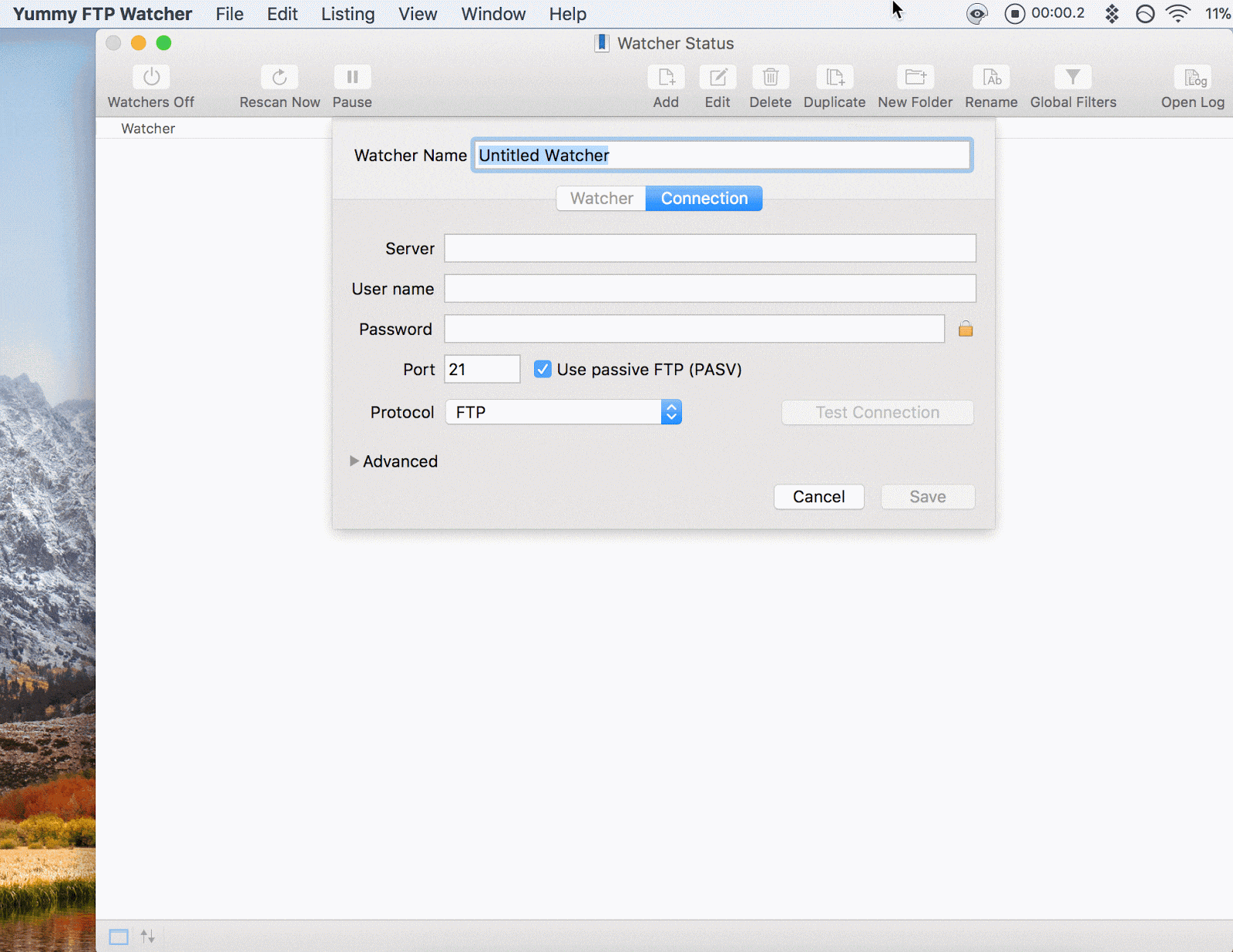Open the Wi-Fi menu bar icon
The width and height of the screenshot is (1233, 952).
click(x=1178, y=14)
